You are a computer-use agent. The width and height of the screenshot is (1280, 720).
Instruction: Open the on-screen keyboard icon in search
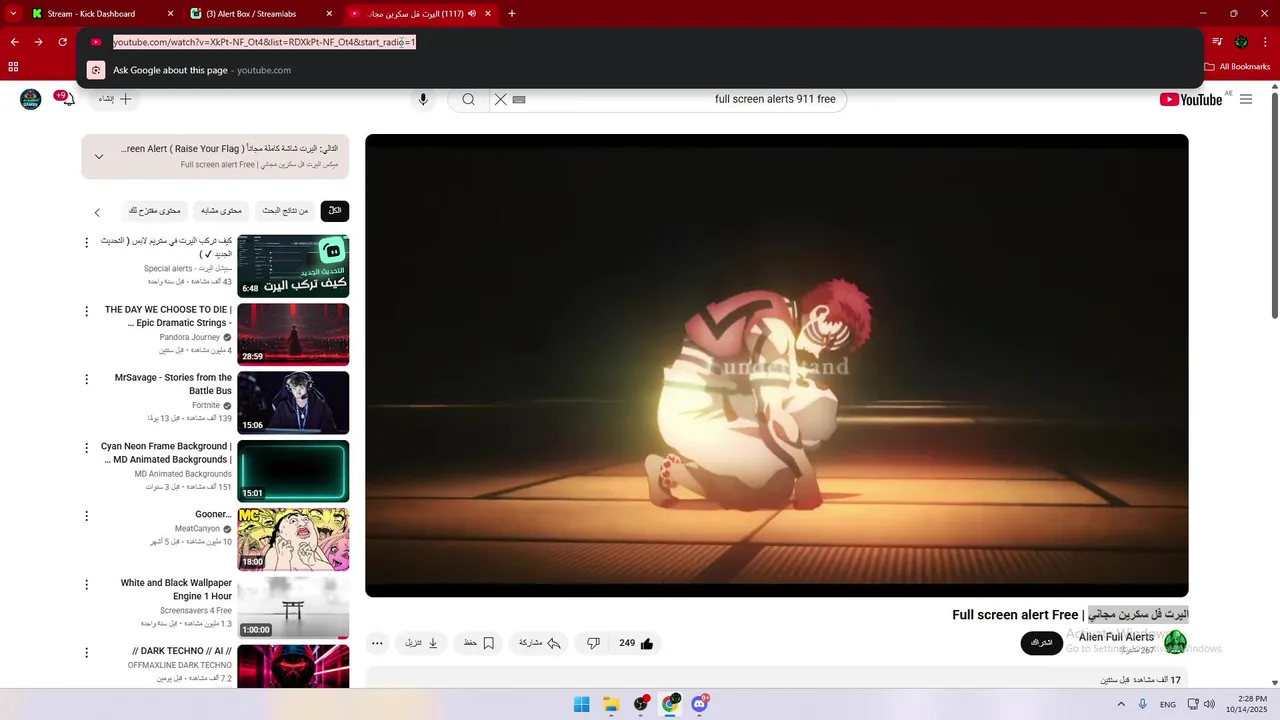coord(519,99)
